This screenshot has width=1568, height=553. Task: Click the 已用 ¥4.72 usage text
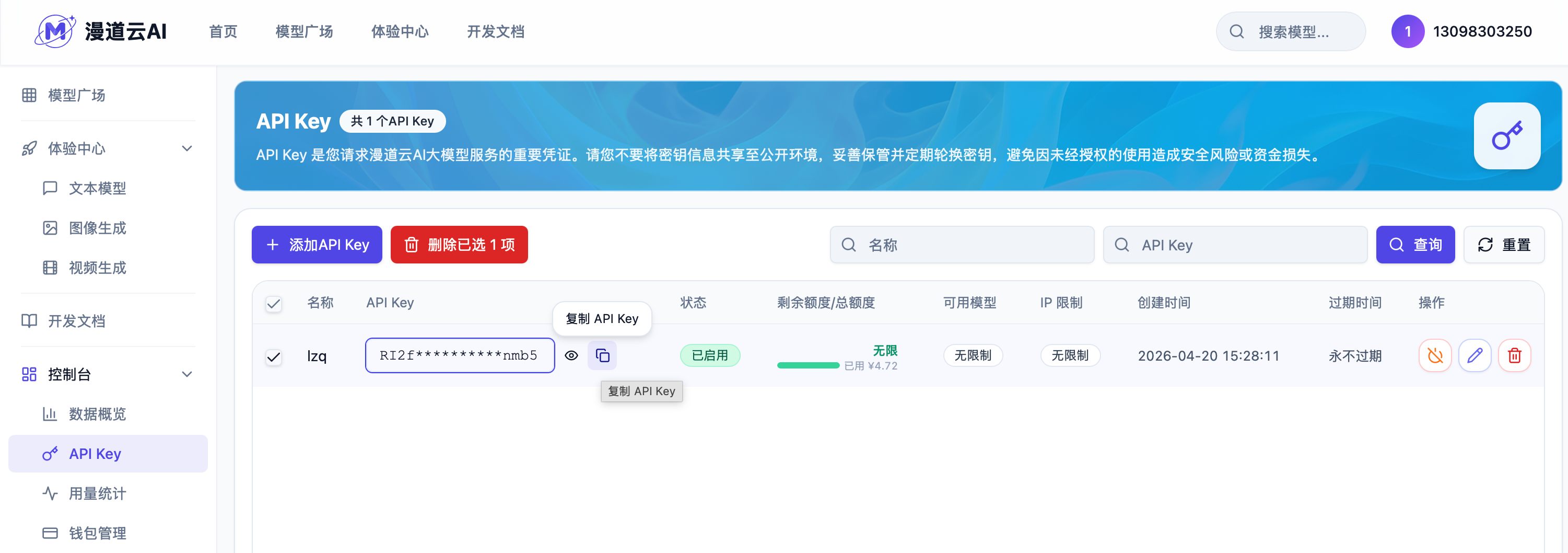coord(870,366)
